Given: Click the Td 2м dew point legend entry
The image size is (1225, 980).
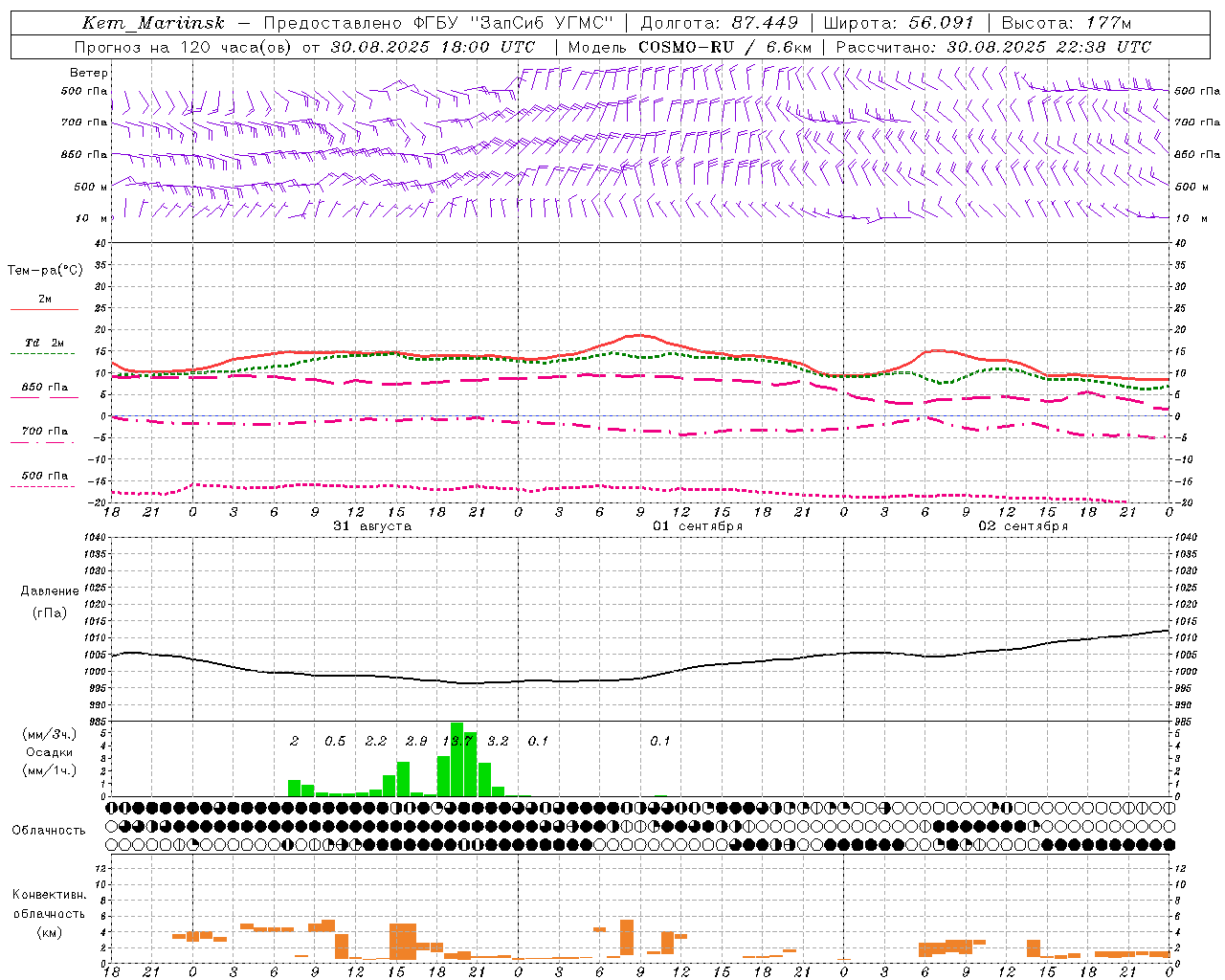Looking at the screenshot, I should (44, 343).
